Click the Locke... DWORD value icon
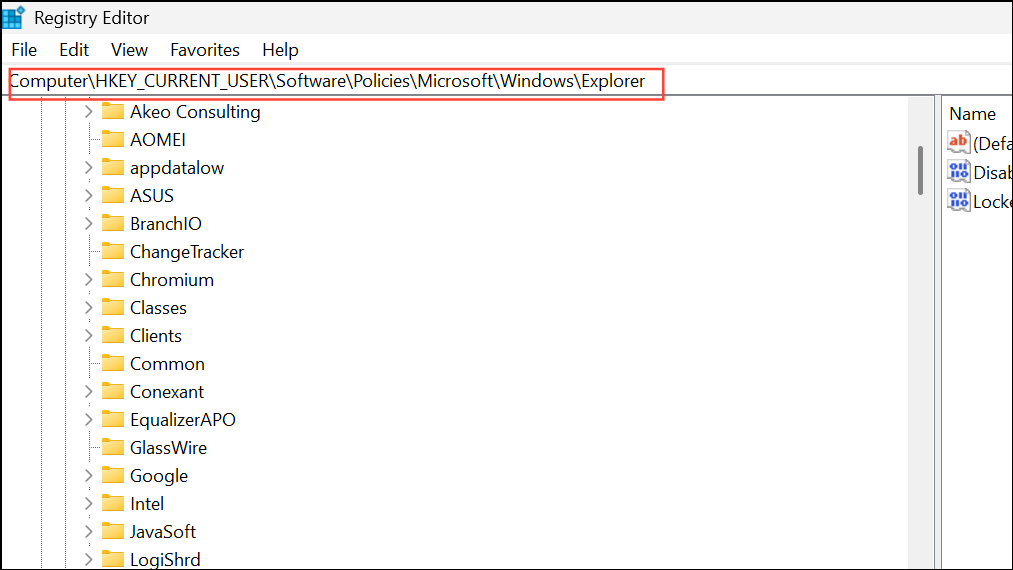Viewport: 1013px width, 570px height. click(x=959, y=200)
